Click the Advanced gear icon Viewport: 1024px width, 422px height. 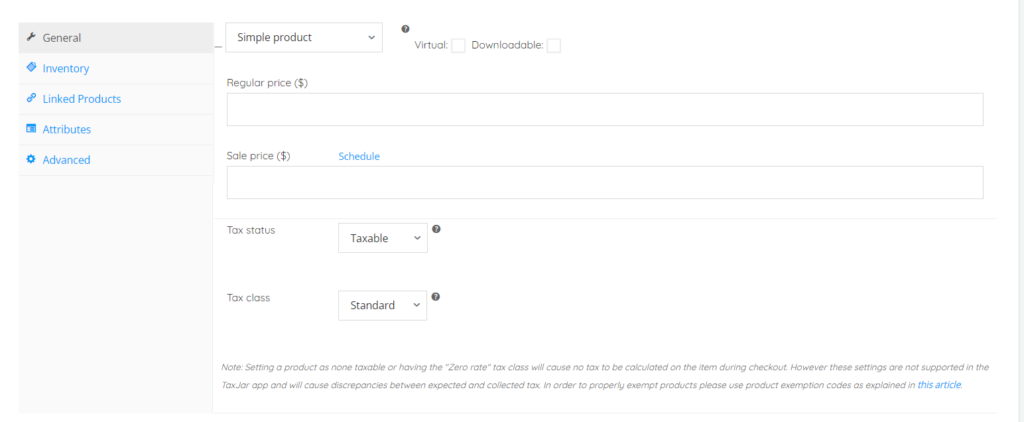(31, 160)
